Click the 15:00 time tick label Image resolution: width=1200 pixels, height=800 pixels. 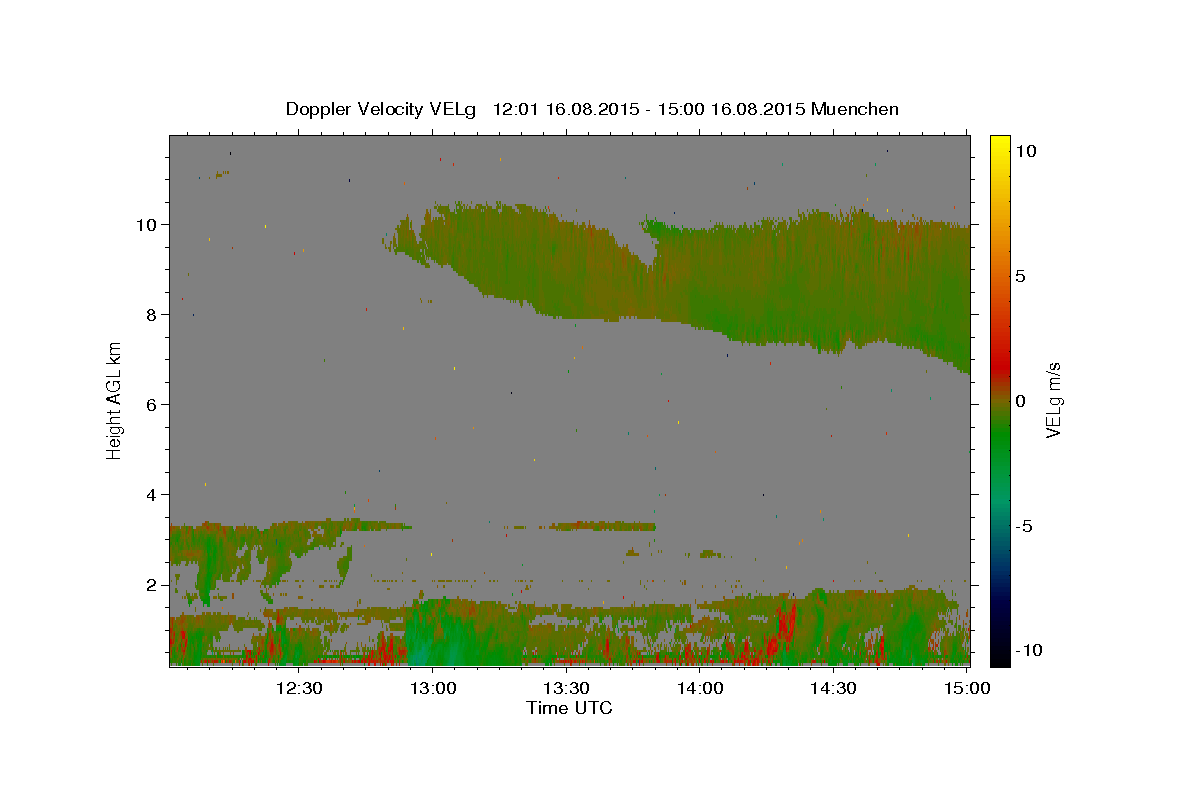point(966,688)
